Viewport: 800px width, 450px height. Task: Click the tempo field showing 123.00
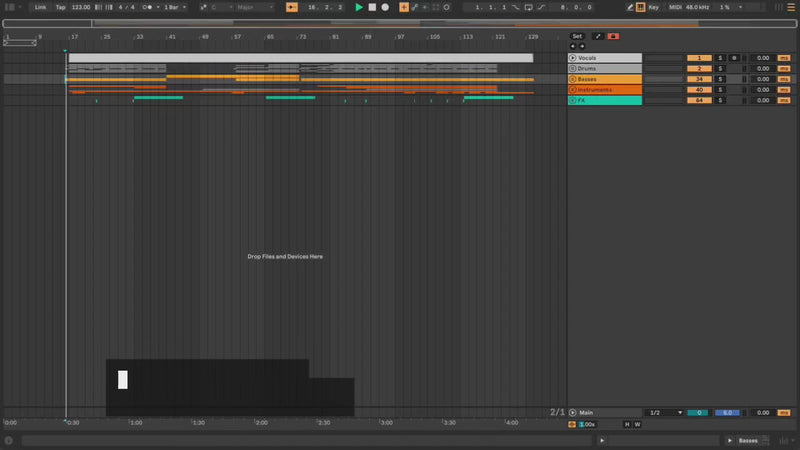pos(81,7)
